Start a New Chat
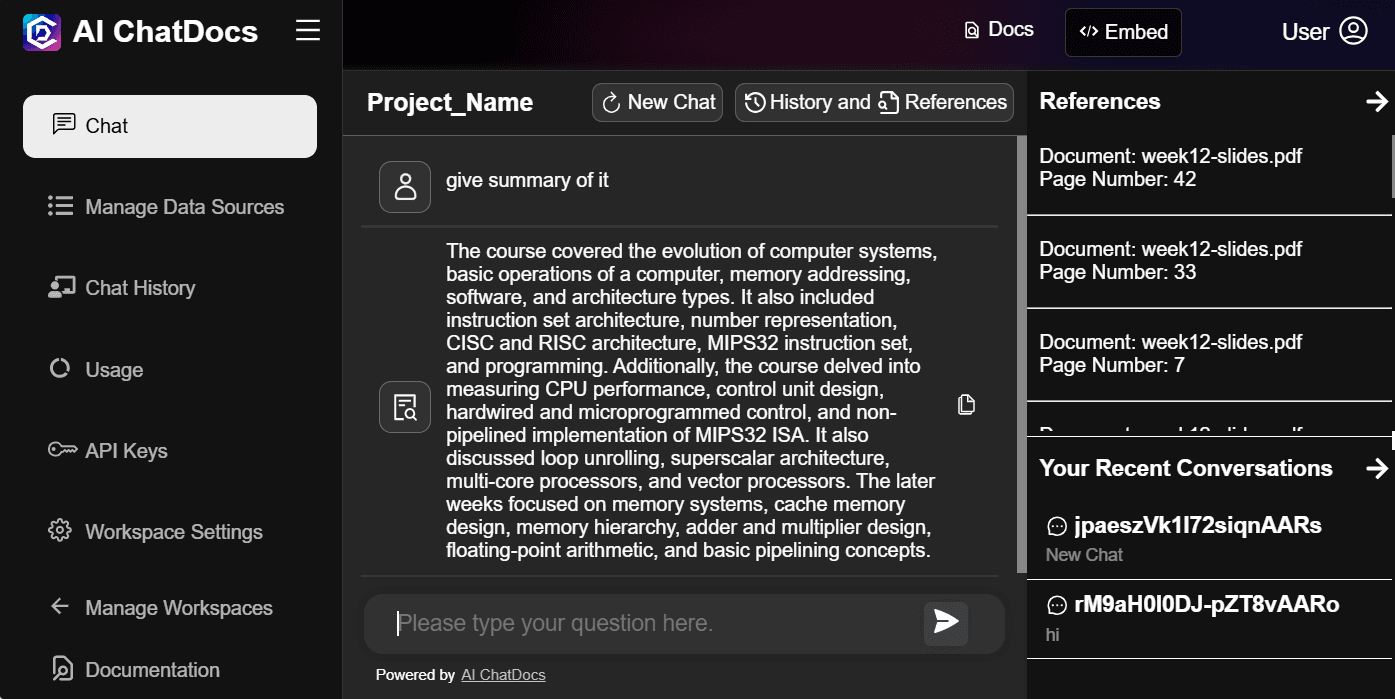The height and width of the screenshot is (699, 1395). tap(657, 102)
